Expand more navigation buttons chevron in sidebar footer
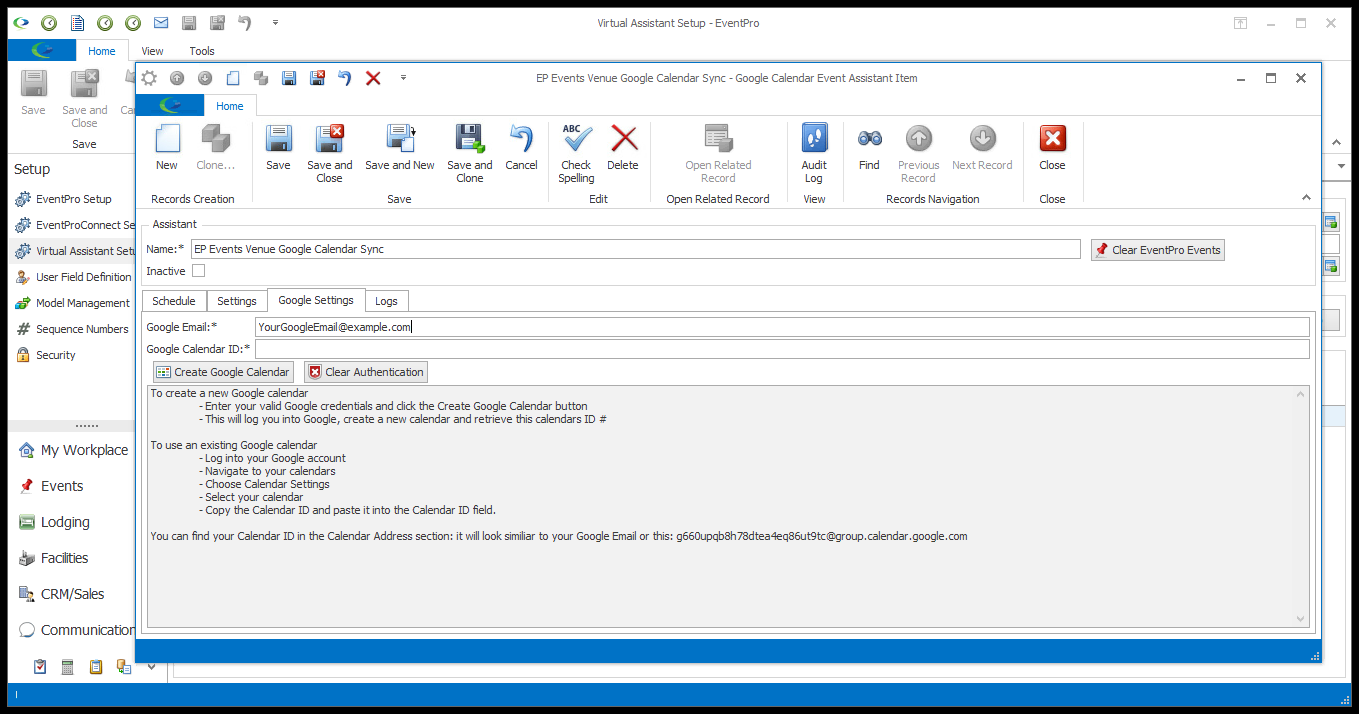The width and height of the screenshot is (1359, 714). 151,667
